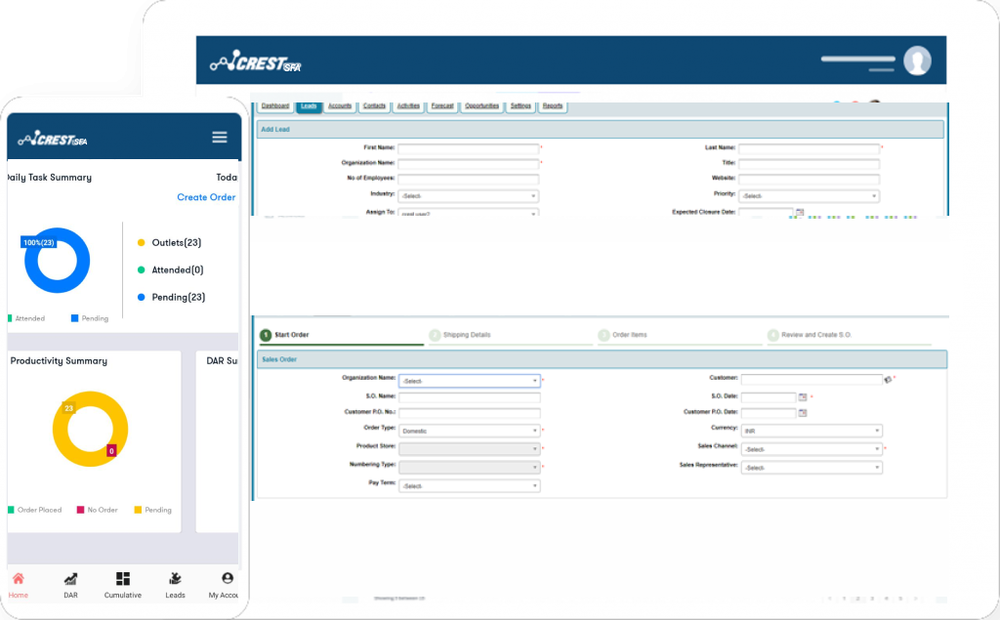1000x620 pixels.
Task: Open the Product Store dropdown
Action: (469, 449)
